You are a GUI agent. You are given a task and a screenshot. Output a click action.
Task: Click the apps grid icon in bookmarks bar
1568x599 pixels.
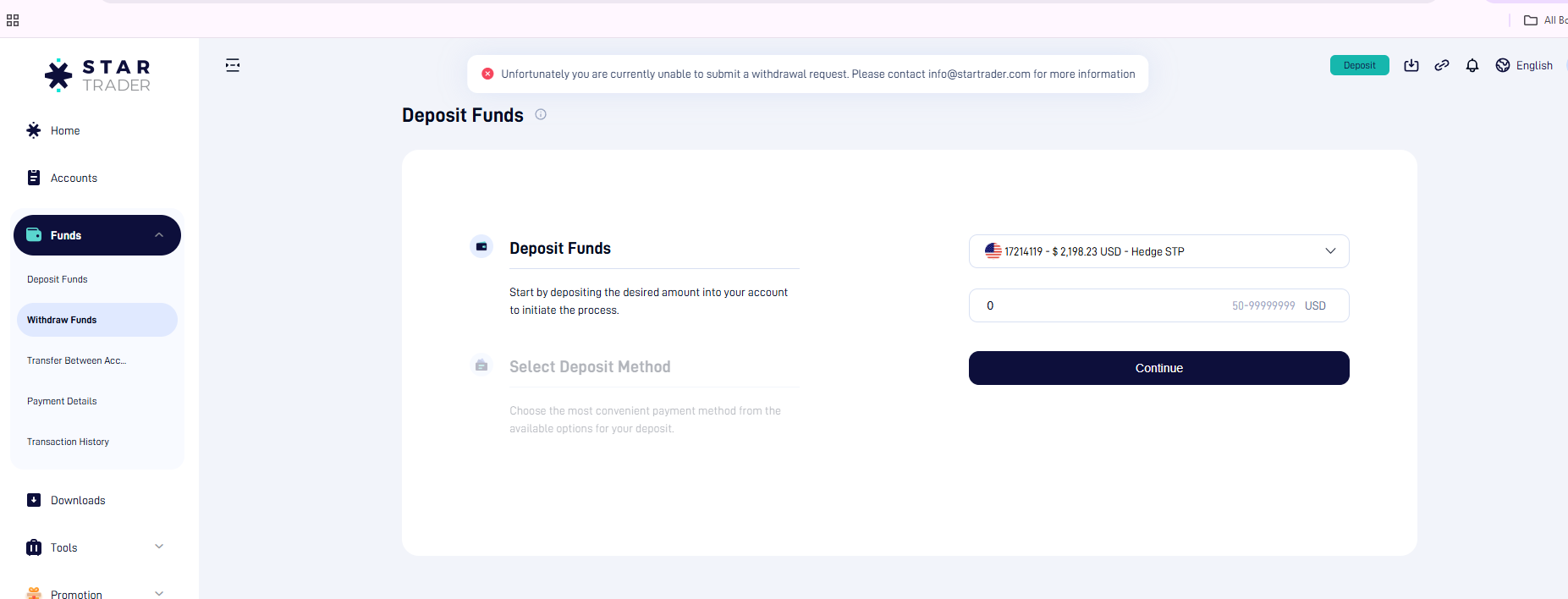coord(13,20)
